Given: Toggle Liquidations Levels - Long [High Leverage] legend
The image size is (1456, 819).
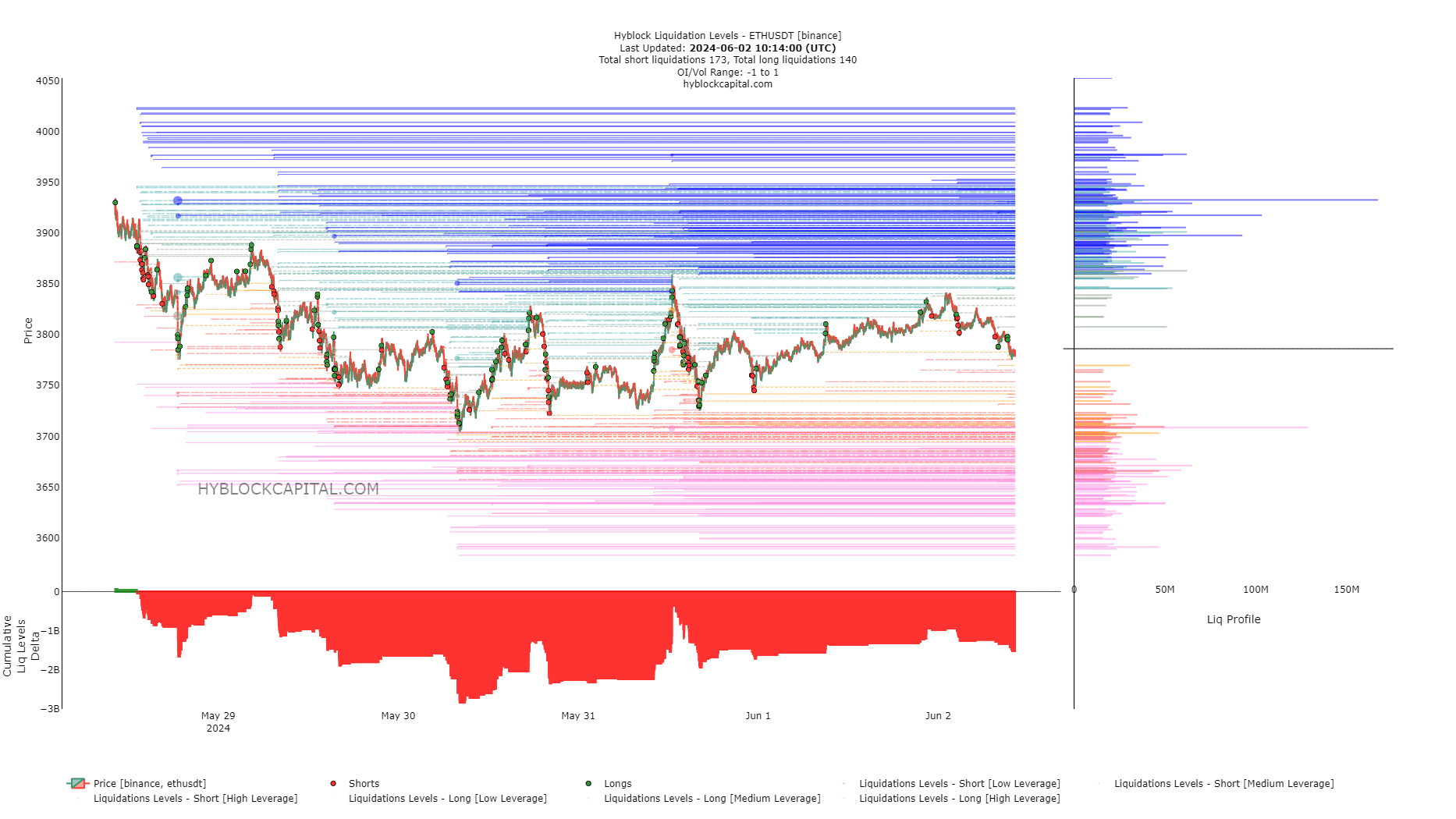Looking at the screenshot, I should coord(950,798).
